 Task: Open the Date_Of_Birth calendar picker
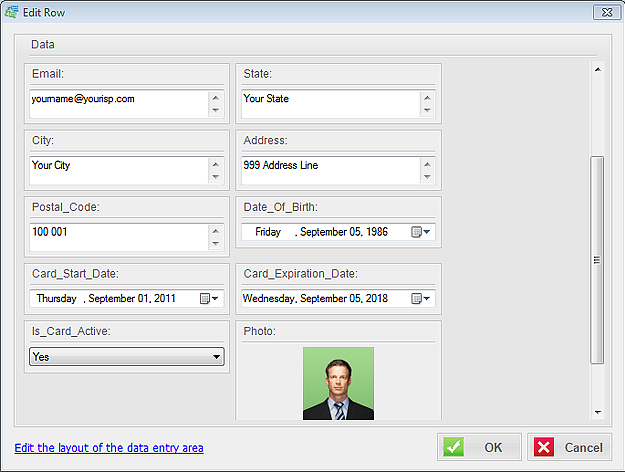(x=421, y=232)
